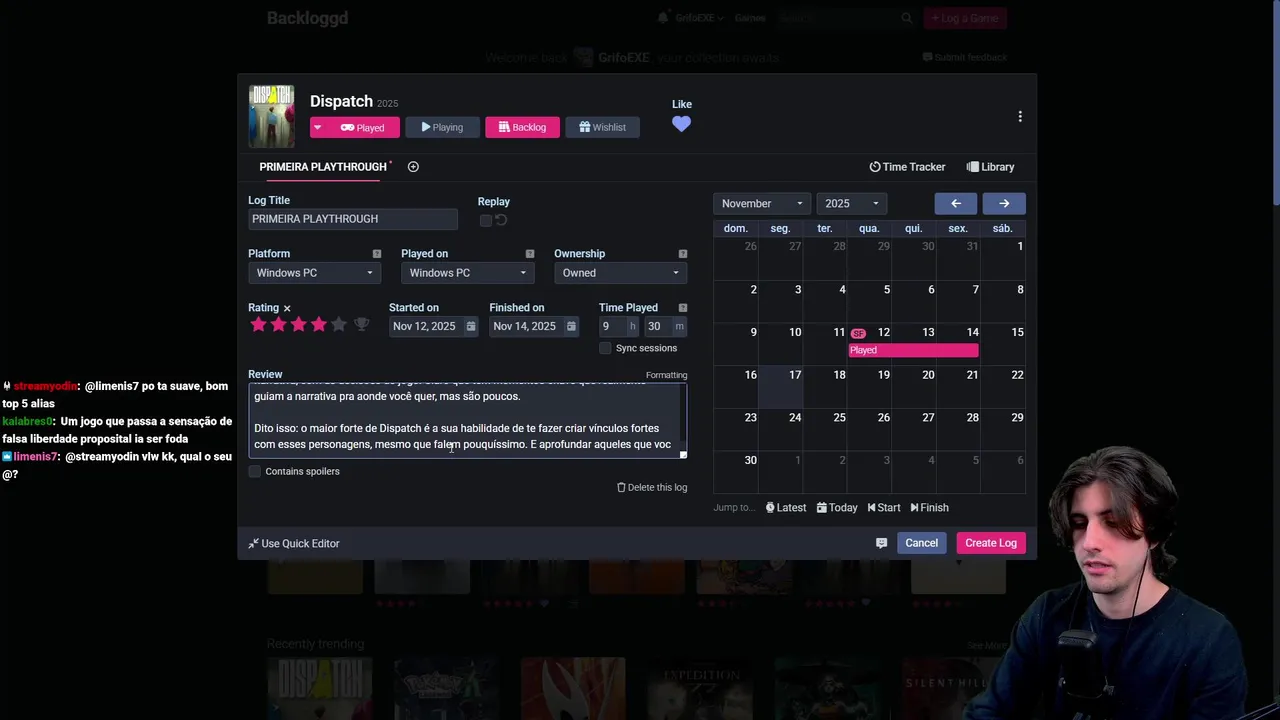The width and height of the screenshot is (1280, 720).
Task: Open the Formatting help link
Action: pyautogui.click(x=666, y=375)
